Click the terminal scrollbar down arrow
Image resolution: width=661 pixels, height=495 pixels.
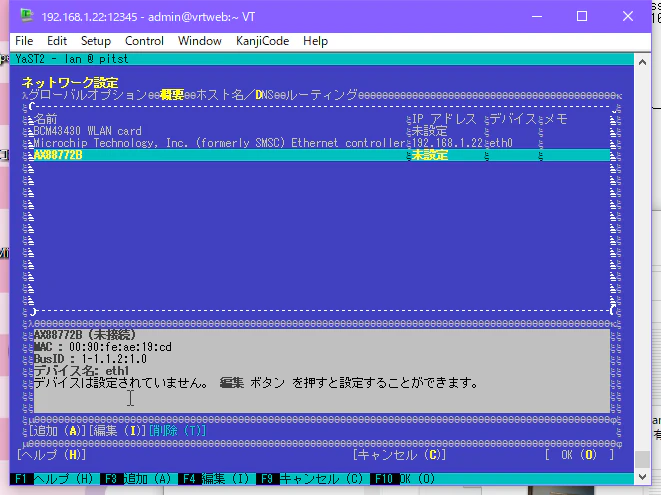[642, 477]
